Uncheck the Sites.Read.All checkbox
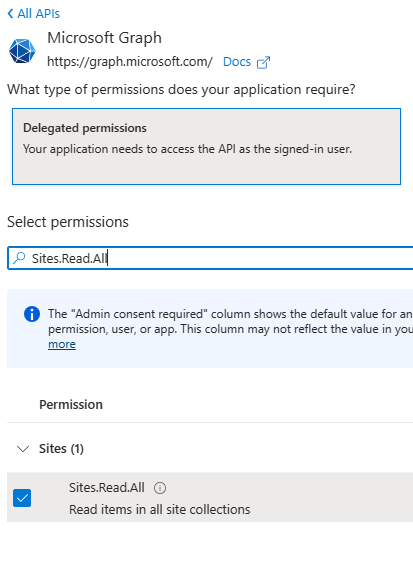 pos(22,498)
